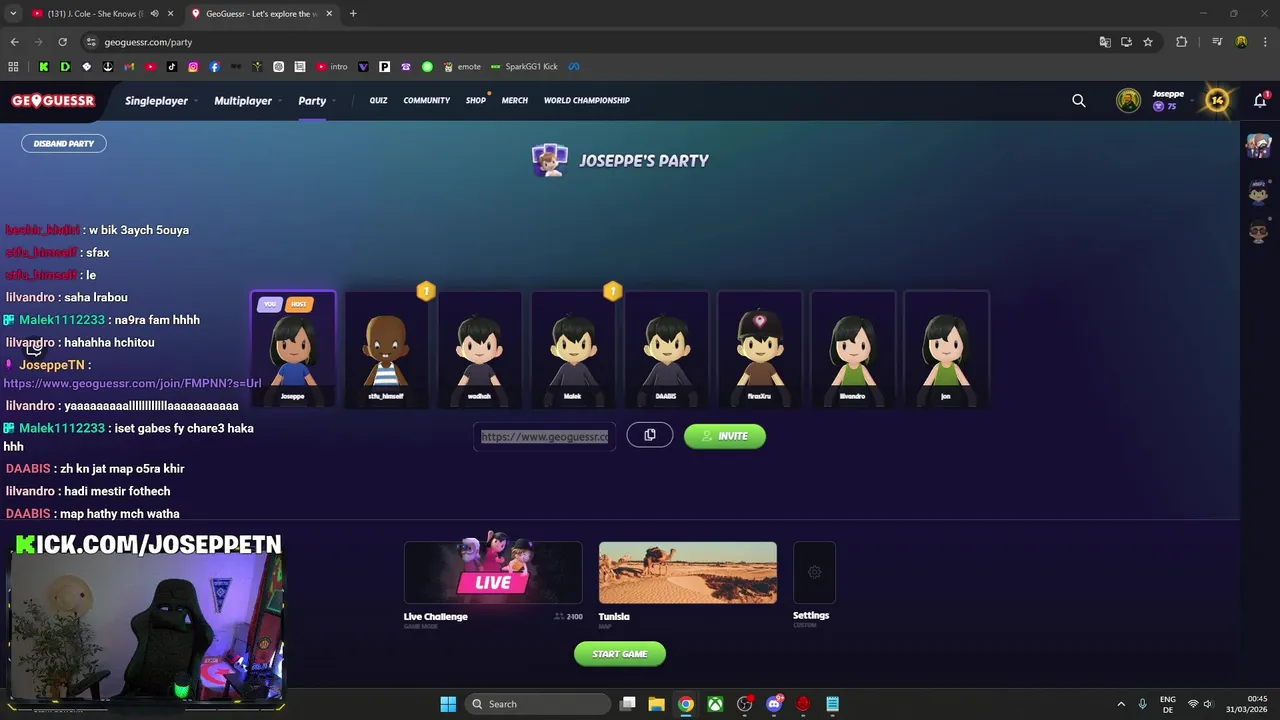
Task: Copy the party invite link icon
Action: point(650,435)
